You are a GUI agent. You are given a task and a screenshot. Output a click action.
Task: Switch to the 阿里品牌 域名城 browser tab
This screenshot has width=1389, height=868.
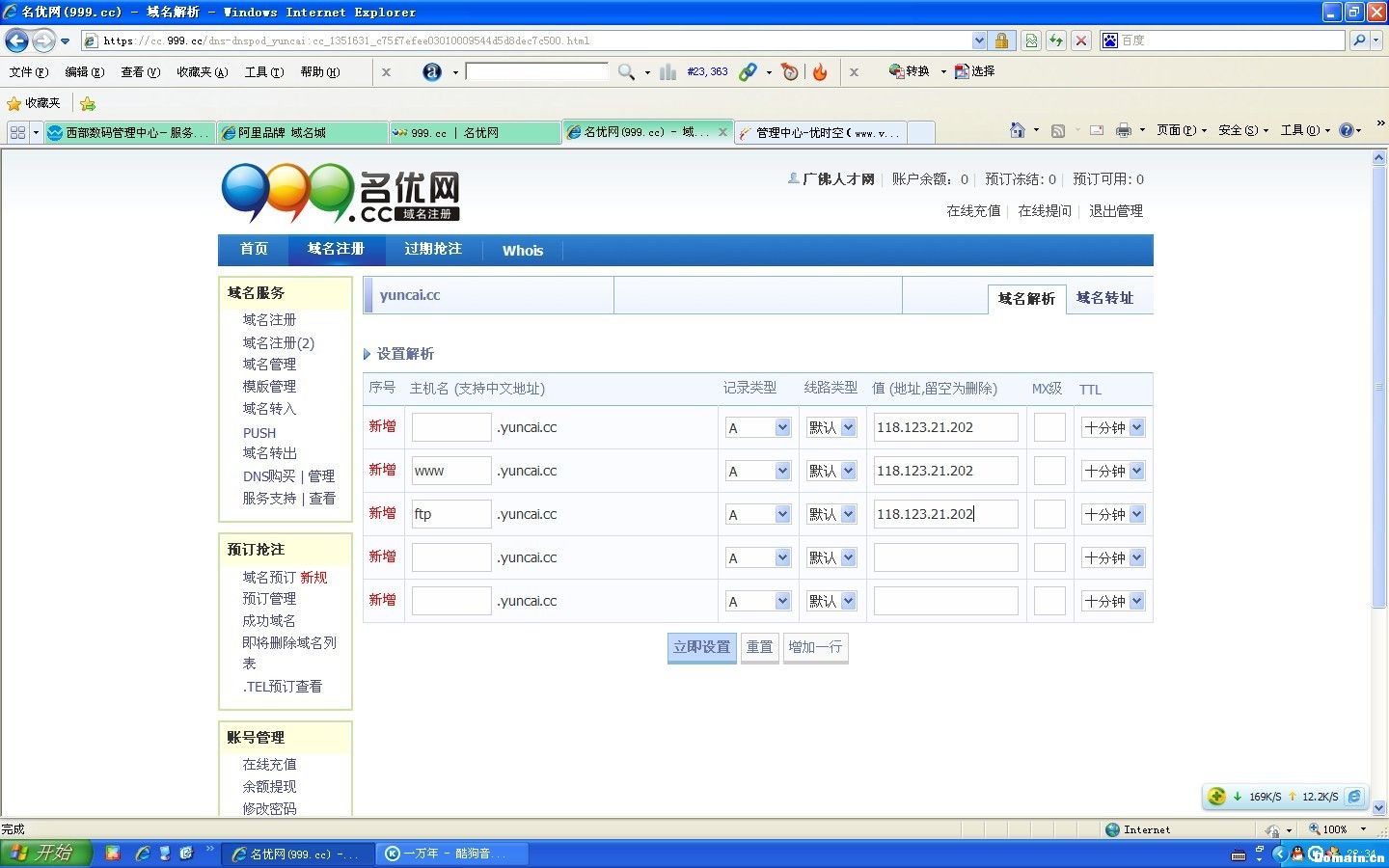(x=302, y=133)
